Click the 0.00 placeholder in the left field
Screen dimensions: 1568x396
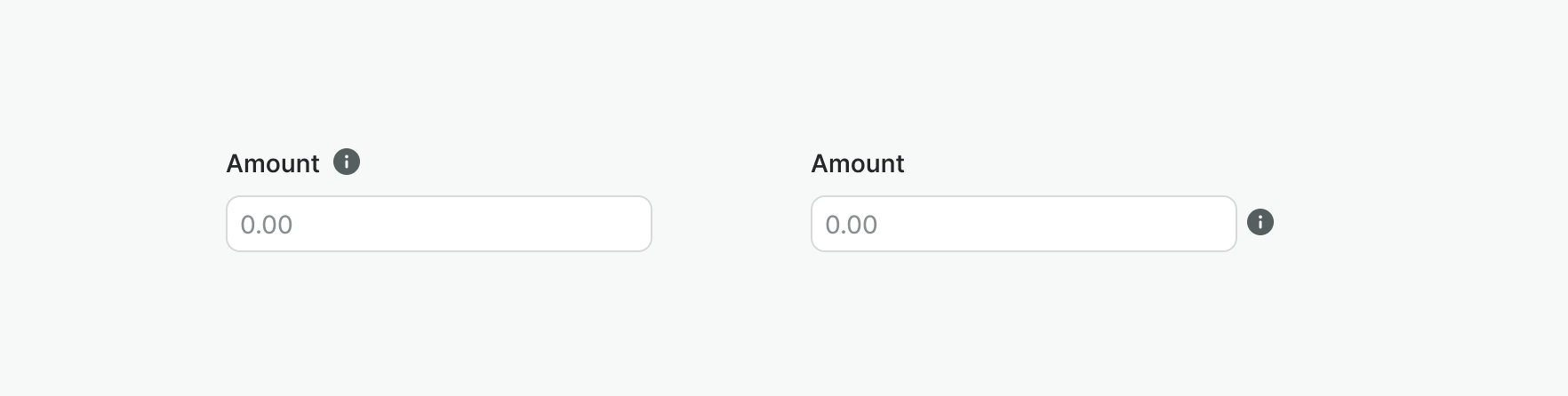coord(267,225)
